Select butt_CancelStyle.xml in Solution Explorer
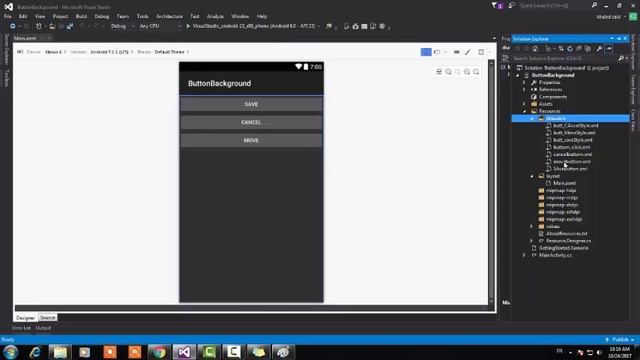The width and height of the screenshot is (640, 360). [x=576, y=126]
